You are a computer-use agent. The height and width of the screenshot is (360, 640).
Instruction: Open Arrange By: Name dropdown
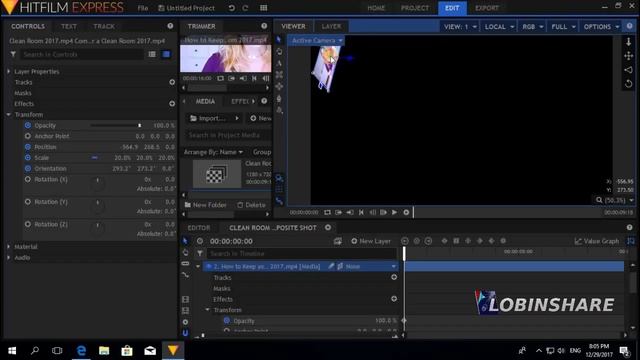click(213, 152)
